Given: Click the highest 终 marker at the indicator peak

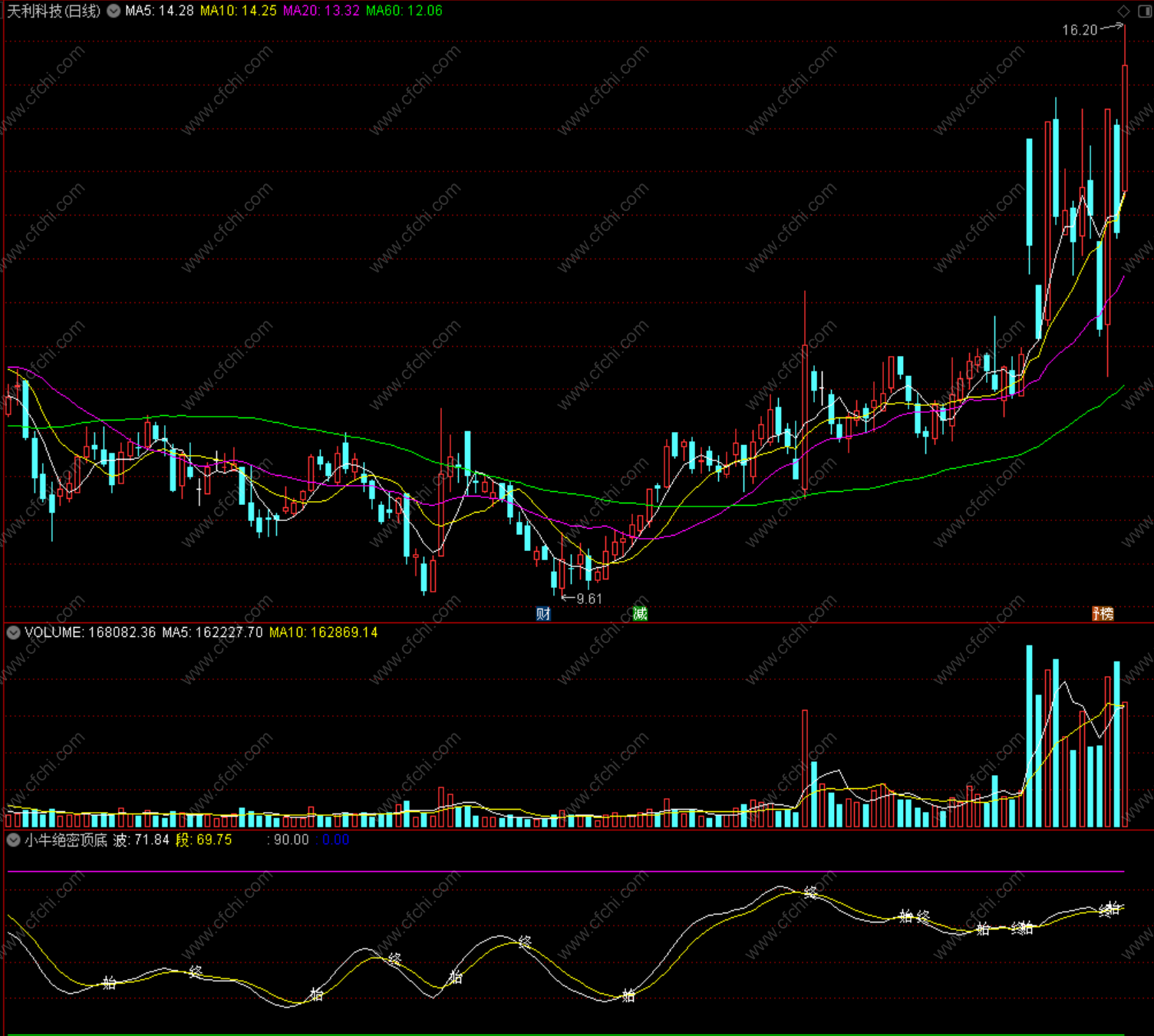Looking at the screenshot, I should click(x=810, y=892).
